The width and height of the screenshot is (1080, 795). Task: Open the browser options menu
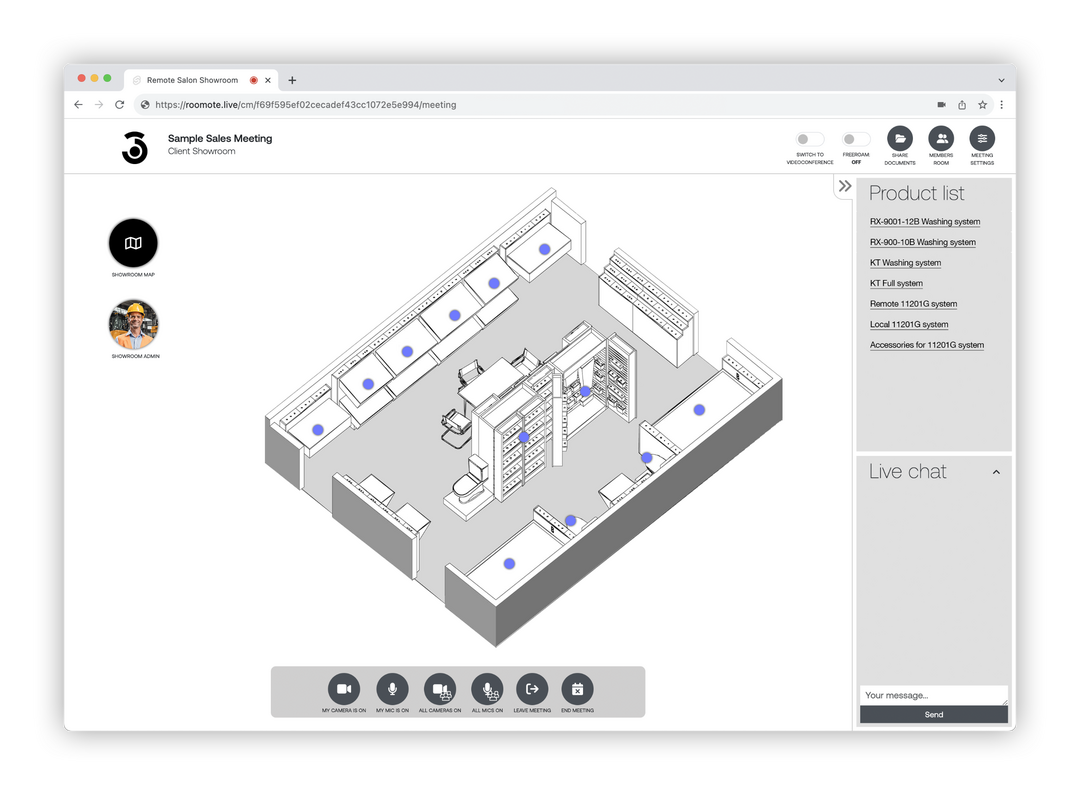[x=1001, y=104]
